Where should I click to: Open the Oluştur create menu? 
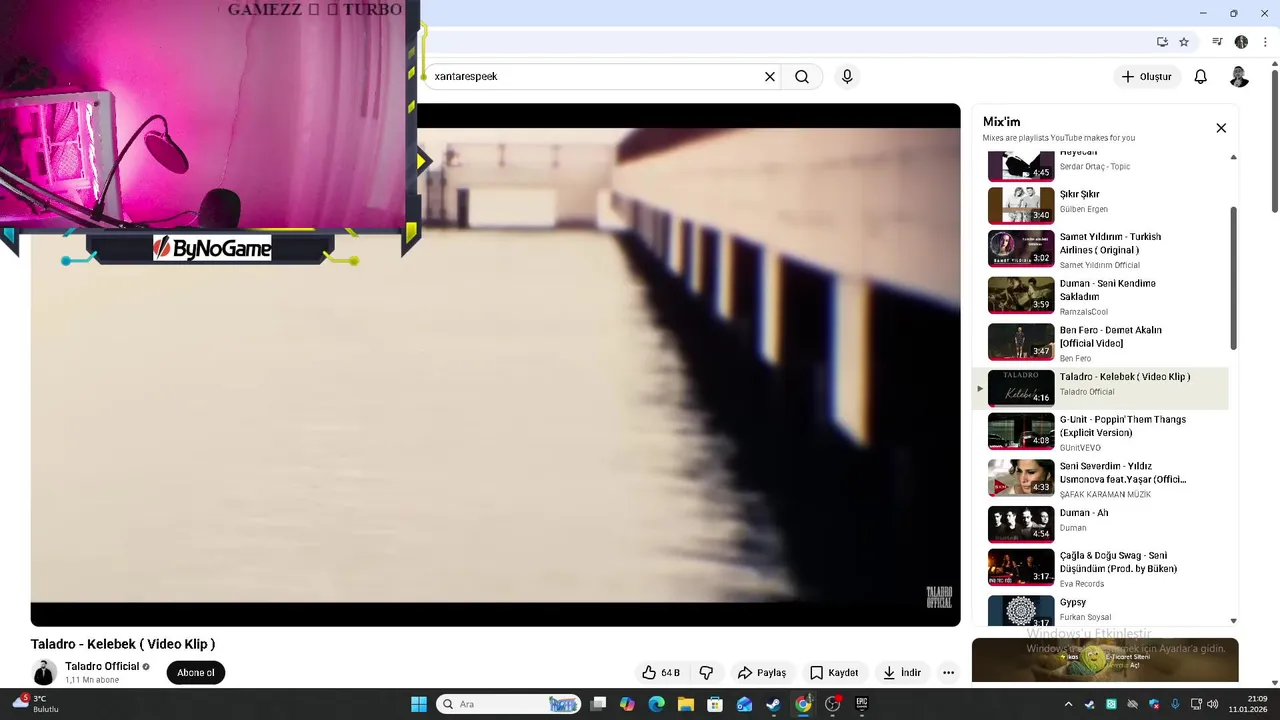[x=1146, y=77]
